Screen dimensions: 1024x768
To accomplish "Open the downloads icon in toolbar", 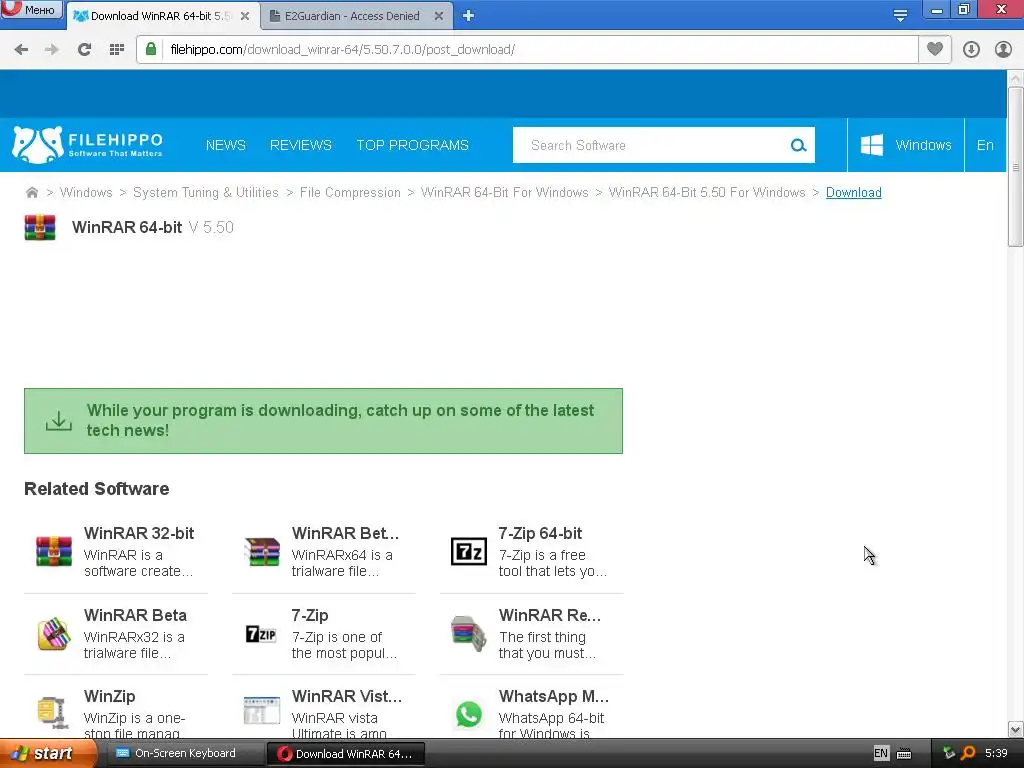I will point(971,50).
